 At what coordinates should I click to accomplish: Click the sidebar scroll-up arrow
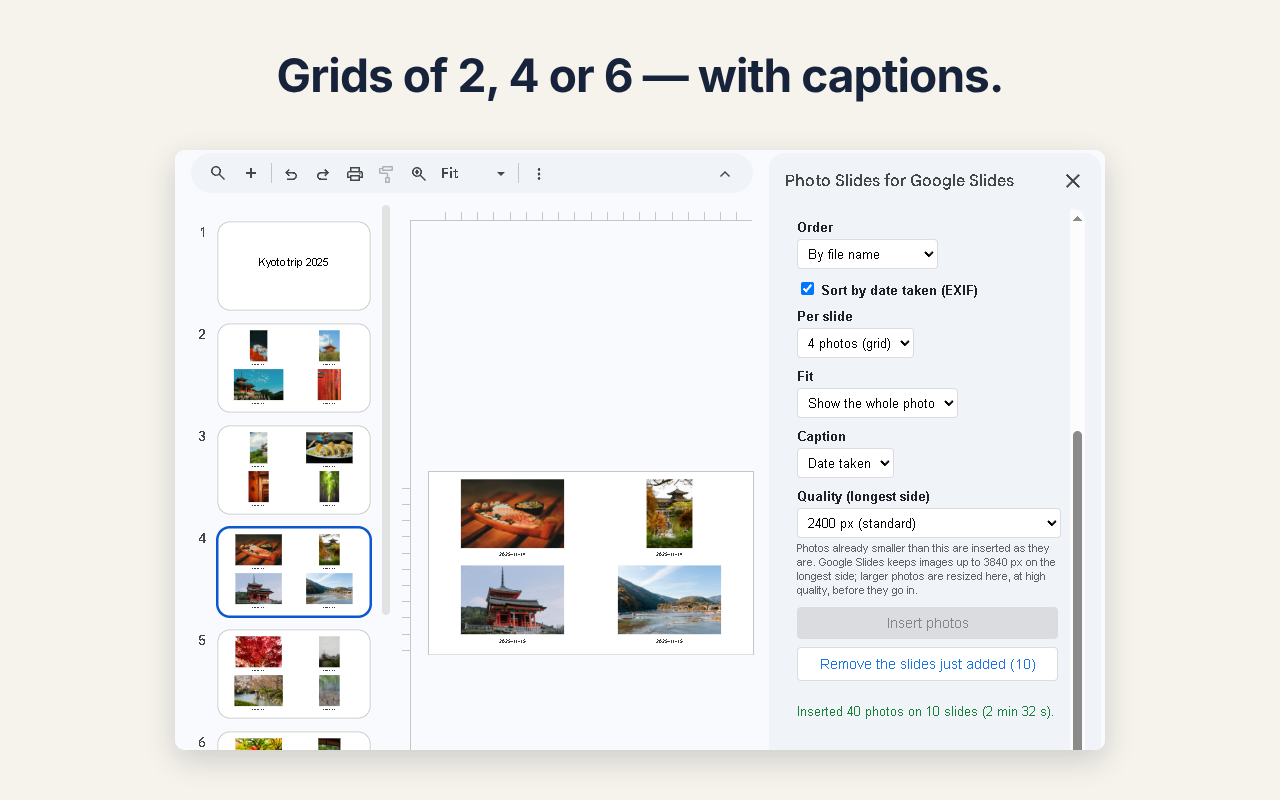1077,218
